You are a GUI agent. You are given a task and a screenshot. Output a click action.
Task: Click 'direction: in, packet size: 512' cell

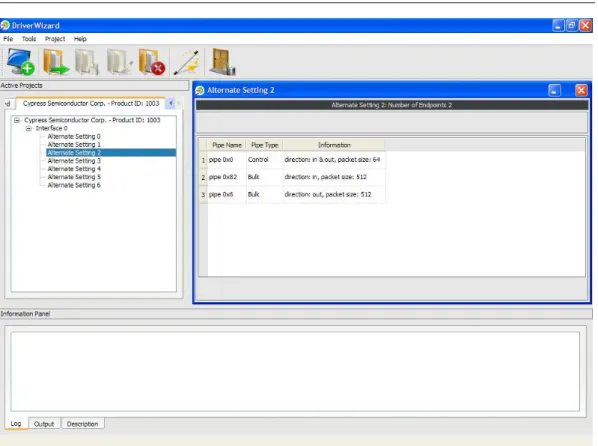click(334, 177)
